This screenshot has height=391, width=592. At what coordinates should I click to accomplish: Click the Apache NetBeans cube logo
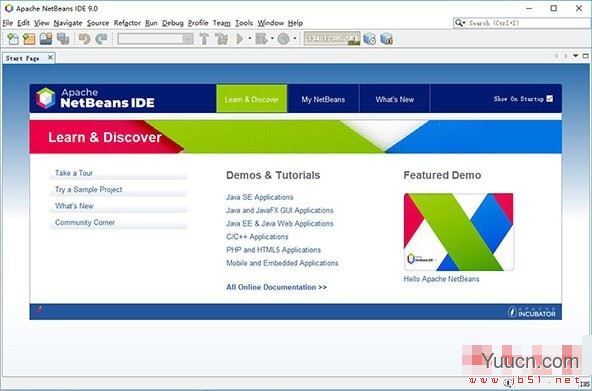[46, 98]
